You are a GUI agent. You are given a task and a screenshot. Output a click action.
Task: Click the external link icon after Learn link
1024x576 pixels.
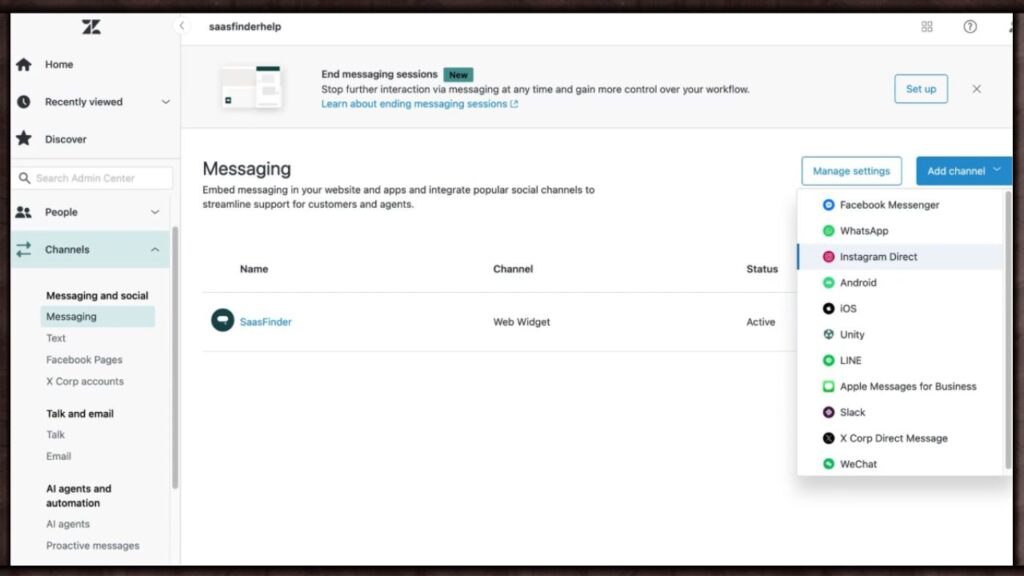coord(515,104)
